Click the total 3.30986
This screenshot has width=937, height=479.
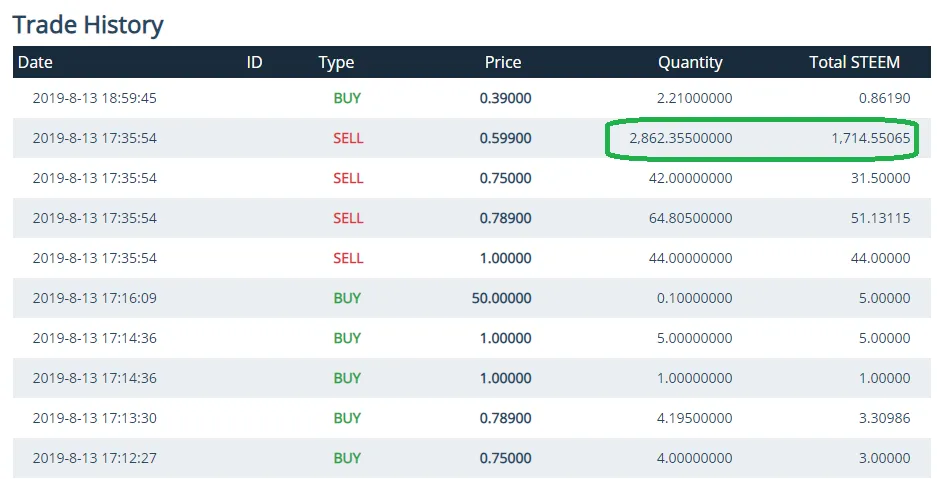tap(884, 418)
